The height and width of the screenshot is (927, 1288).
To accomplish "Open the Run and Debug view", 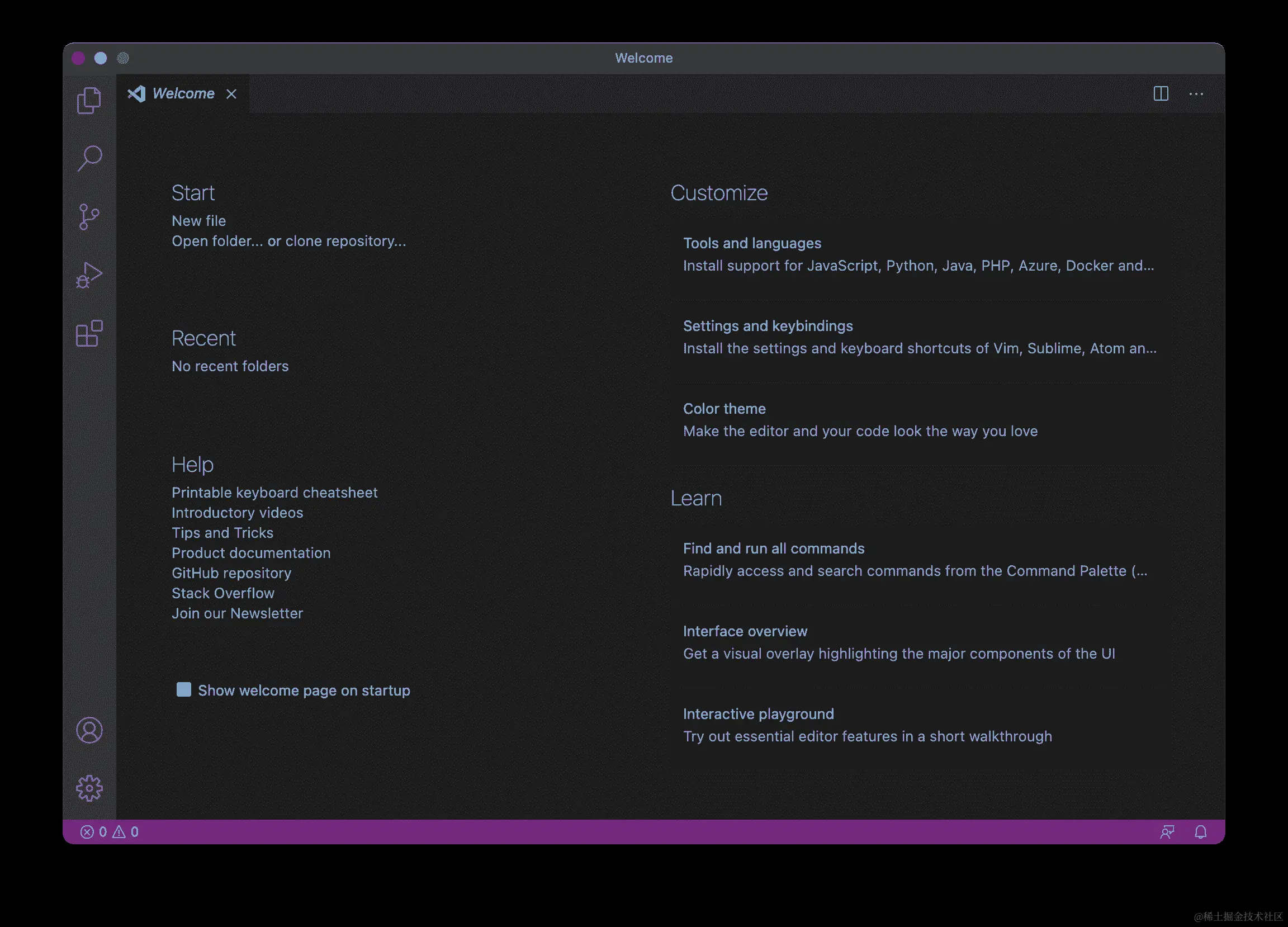I will pyautogui.click(x=89, y=275).
